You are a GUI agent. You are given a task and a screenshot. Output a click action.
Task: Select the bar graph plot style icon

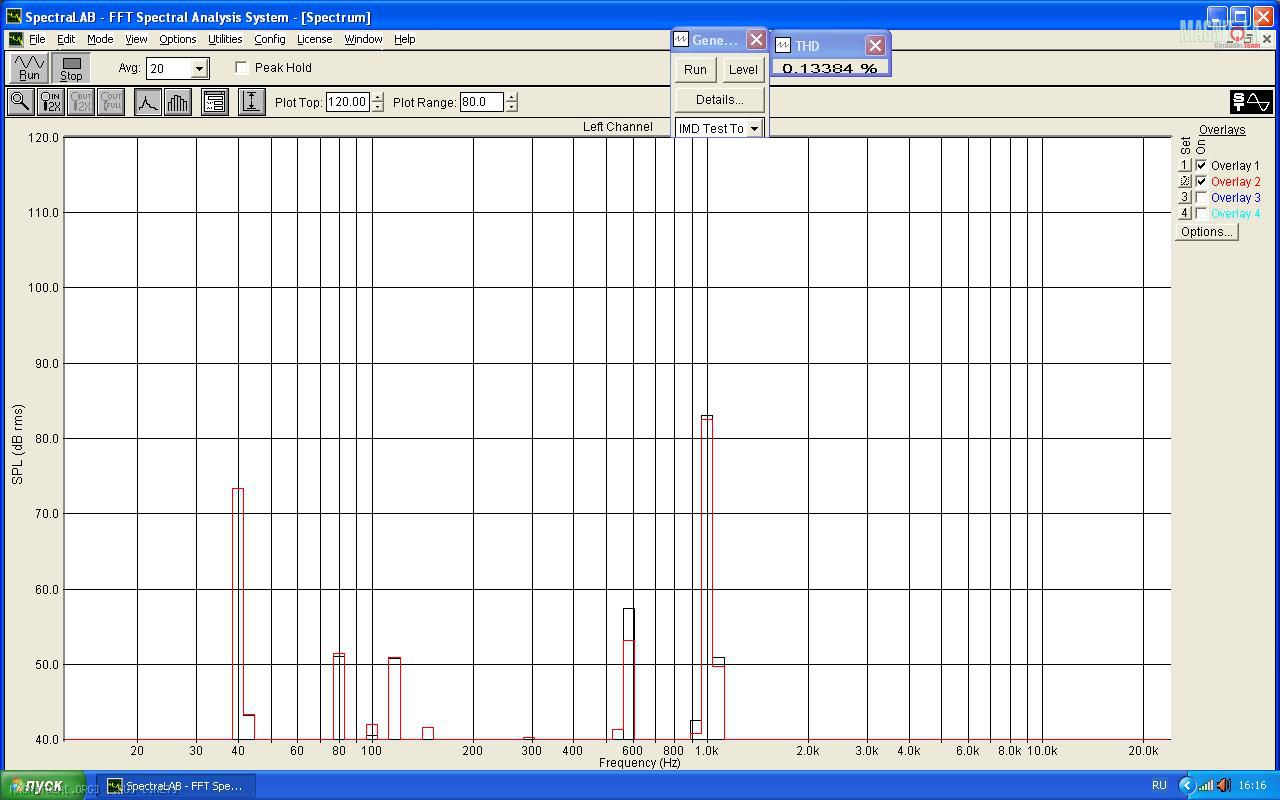coord(178,102)
